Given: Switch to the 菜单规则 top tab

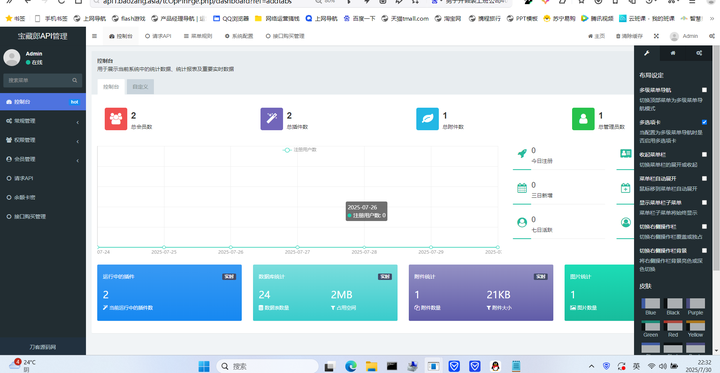Looking at the screenshot, I should click(198, 36).
